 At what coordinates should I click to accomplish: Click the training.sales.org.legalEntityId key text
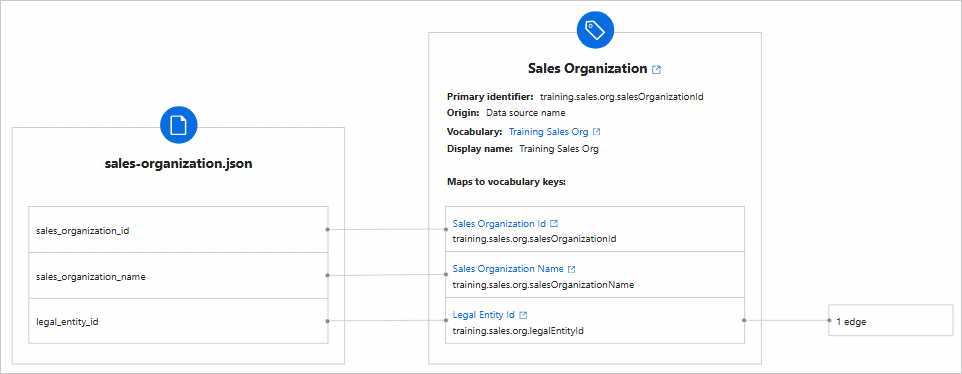click(x=518, y=331)
